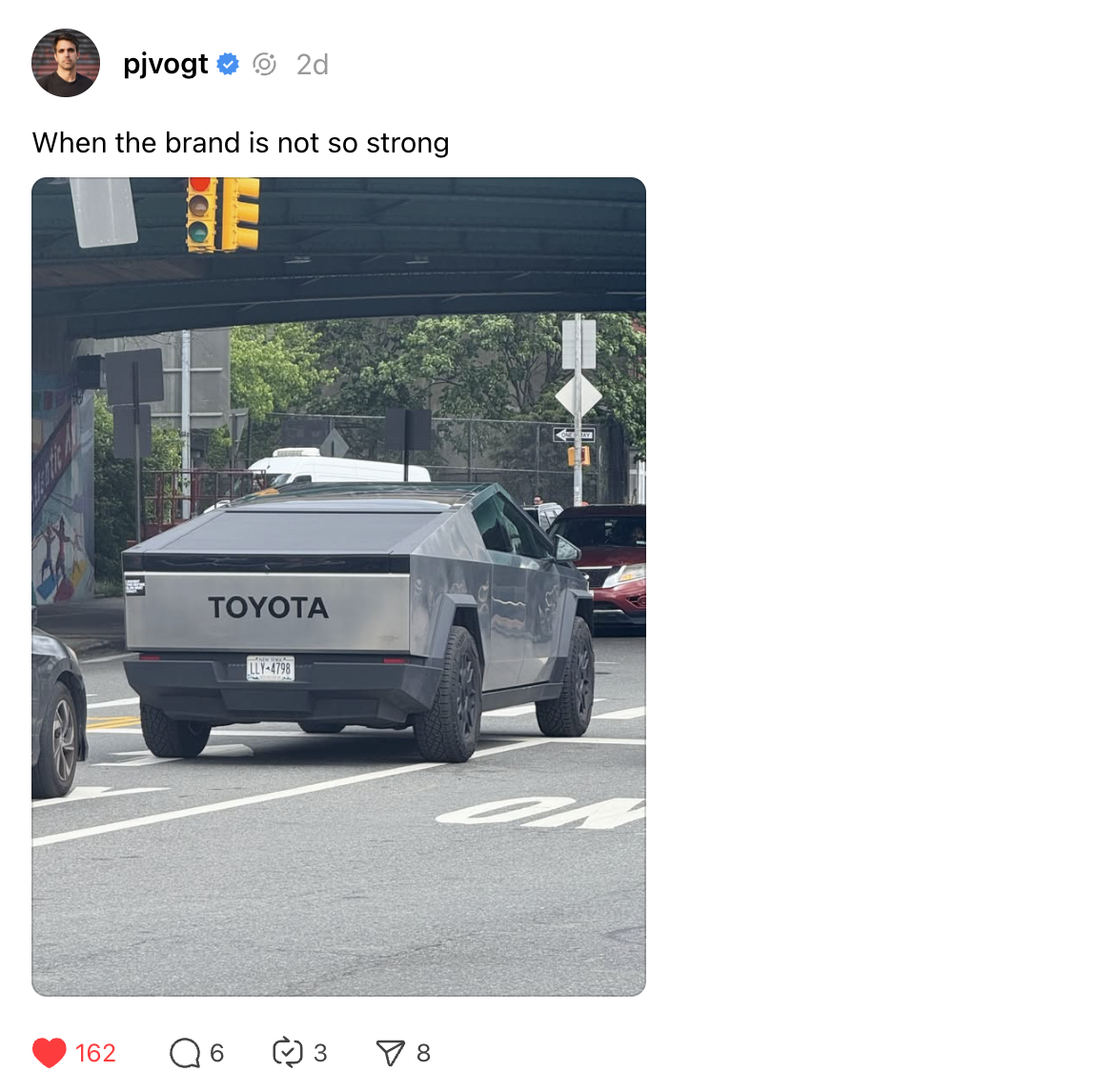1117x1092 pixels.
Task: Unlike the post via red heart icon
Action: click(x=50, y=1053)
